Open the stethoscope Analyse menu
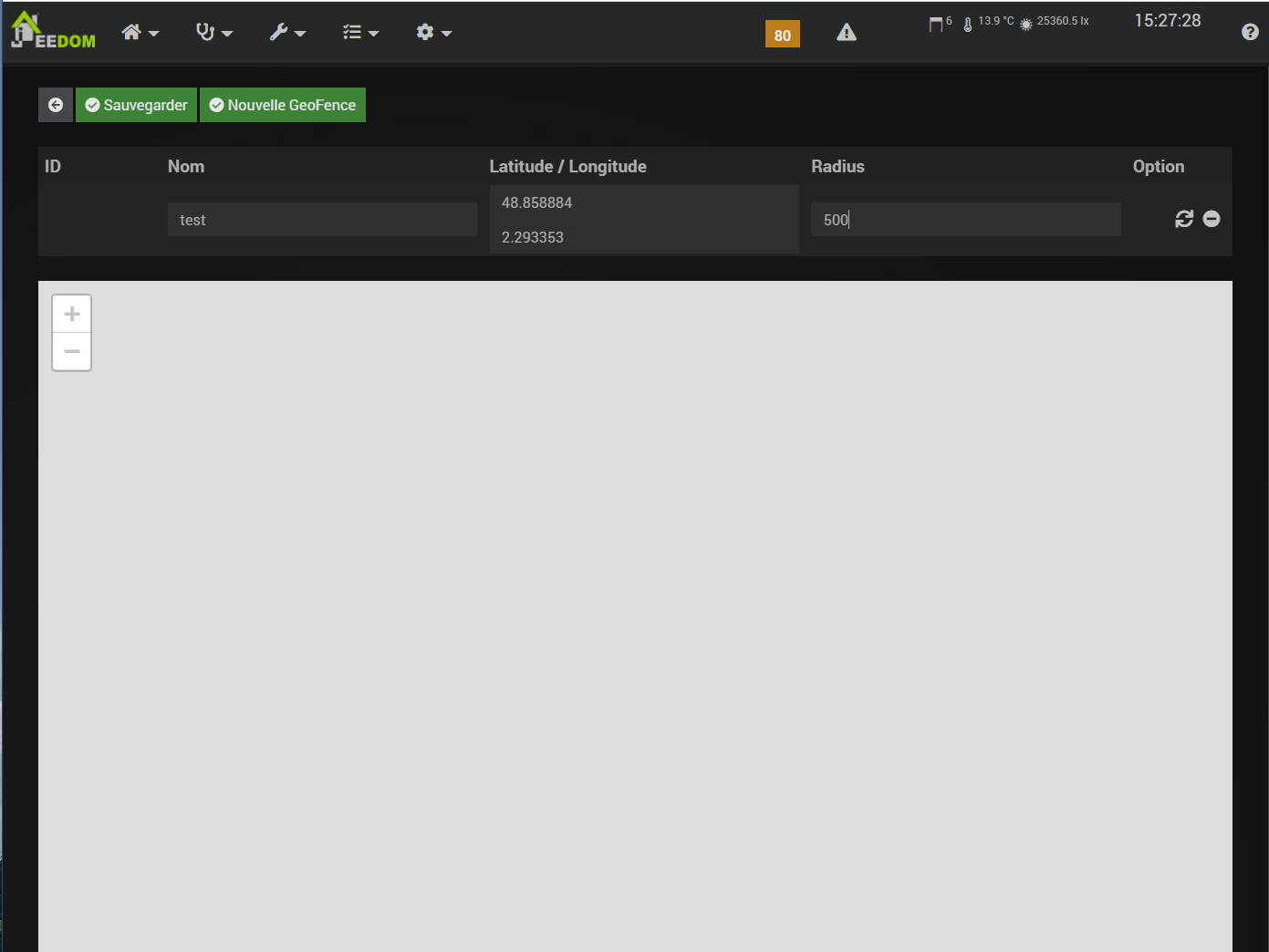 pos(213,33)
